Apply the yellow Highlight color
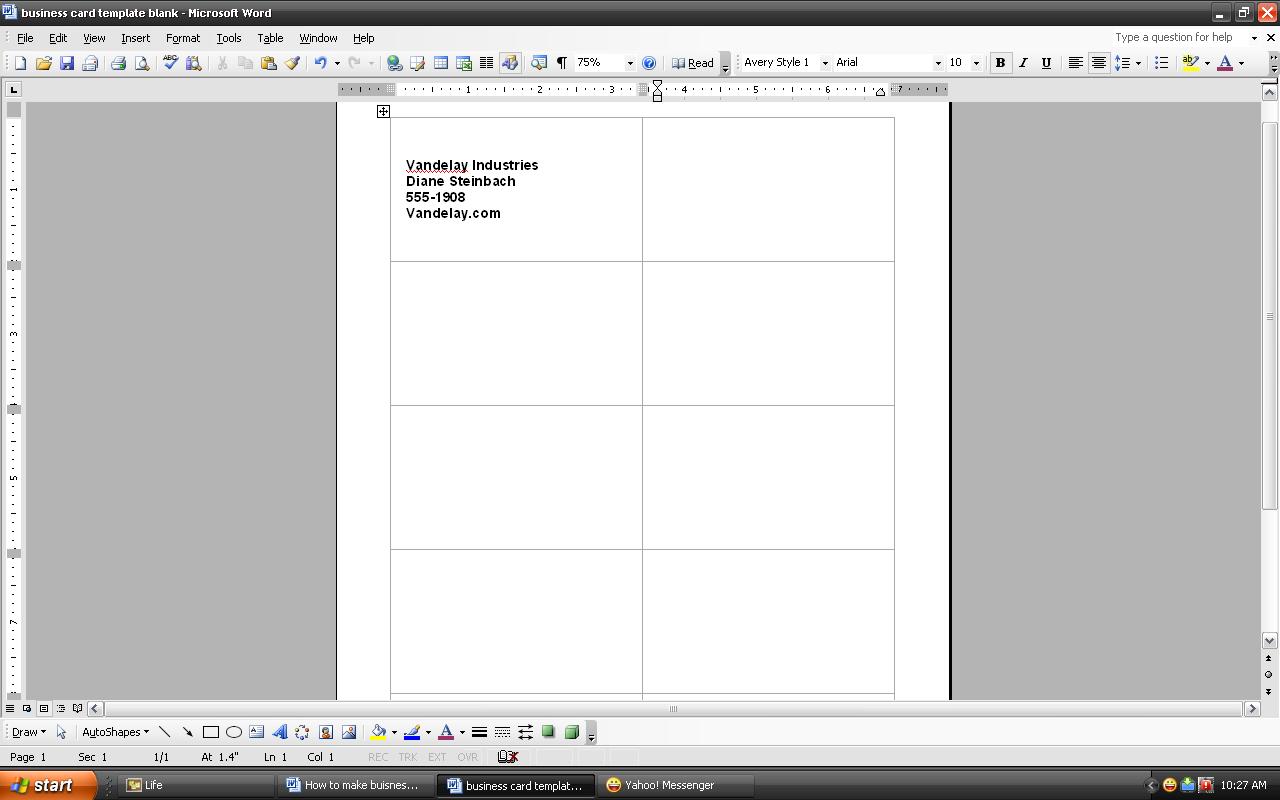 [x=1189, y=63]
